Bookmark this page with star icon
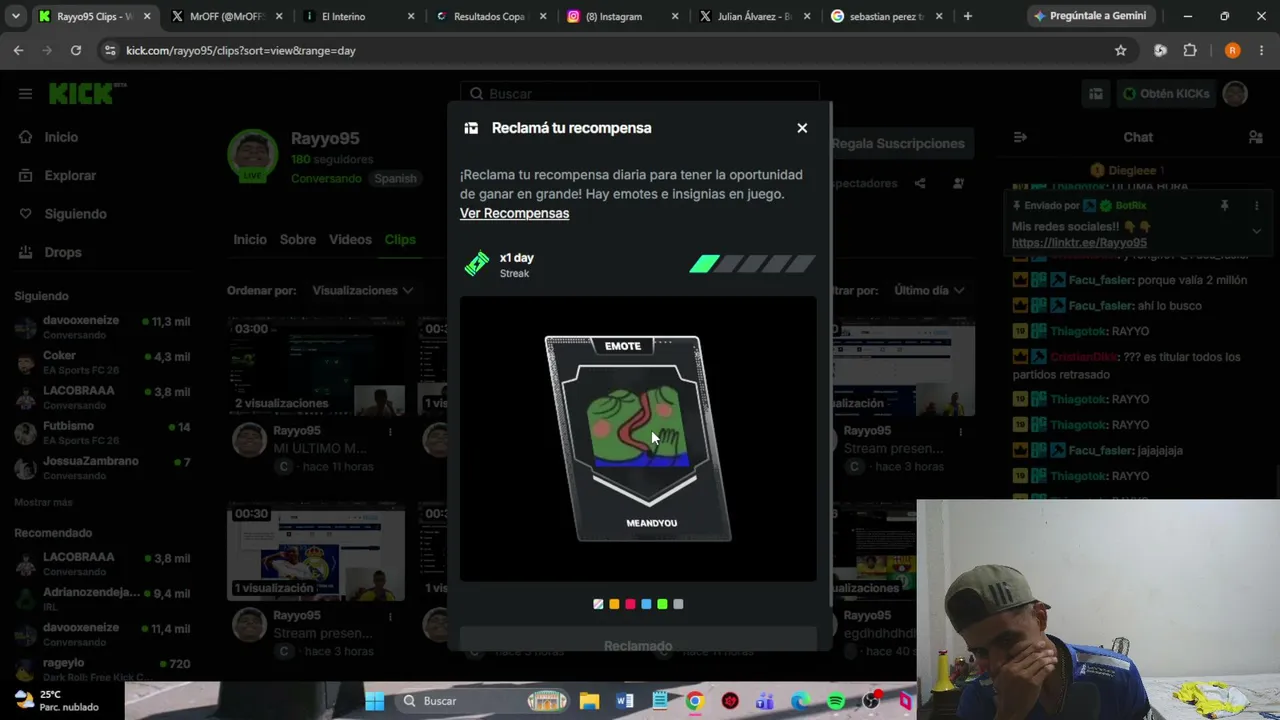 [1121, 50]
